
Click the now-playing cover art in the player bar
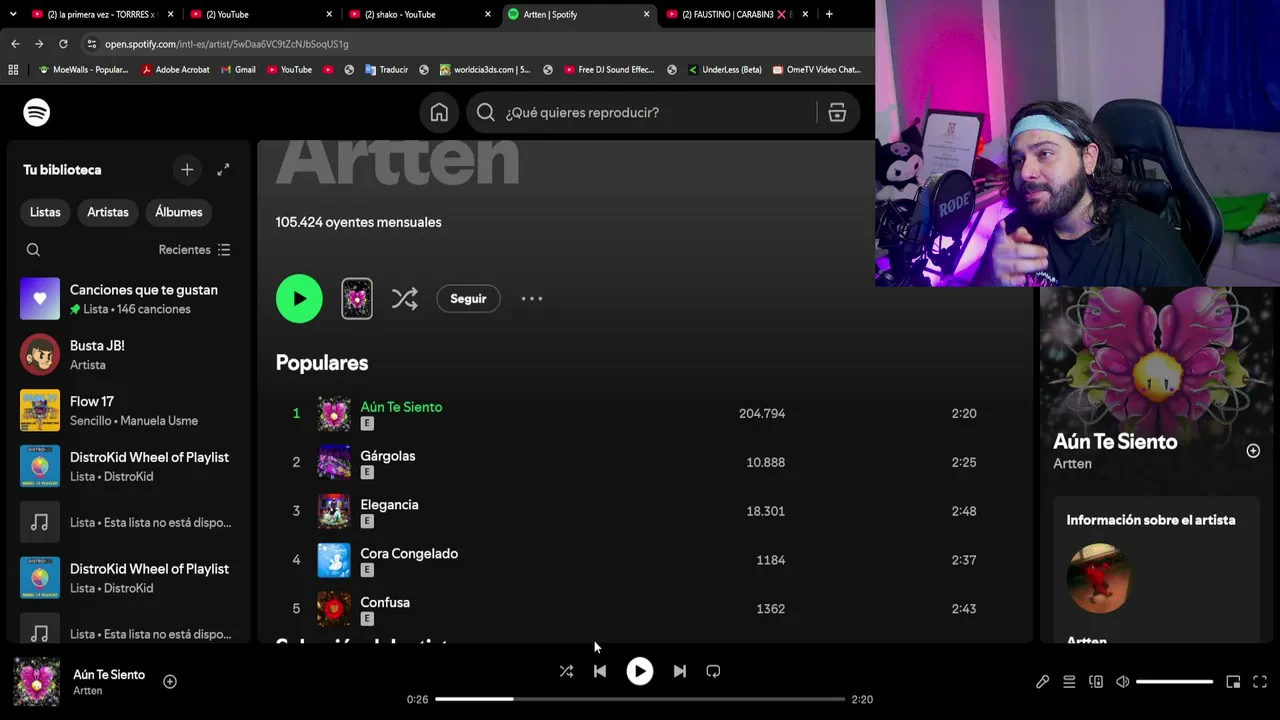coord(37,681)
